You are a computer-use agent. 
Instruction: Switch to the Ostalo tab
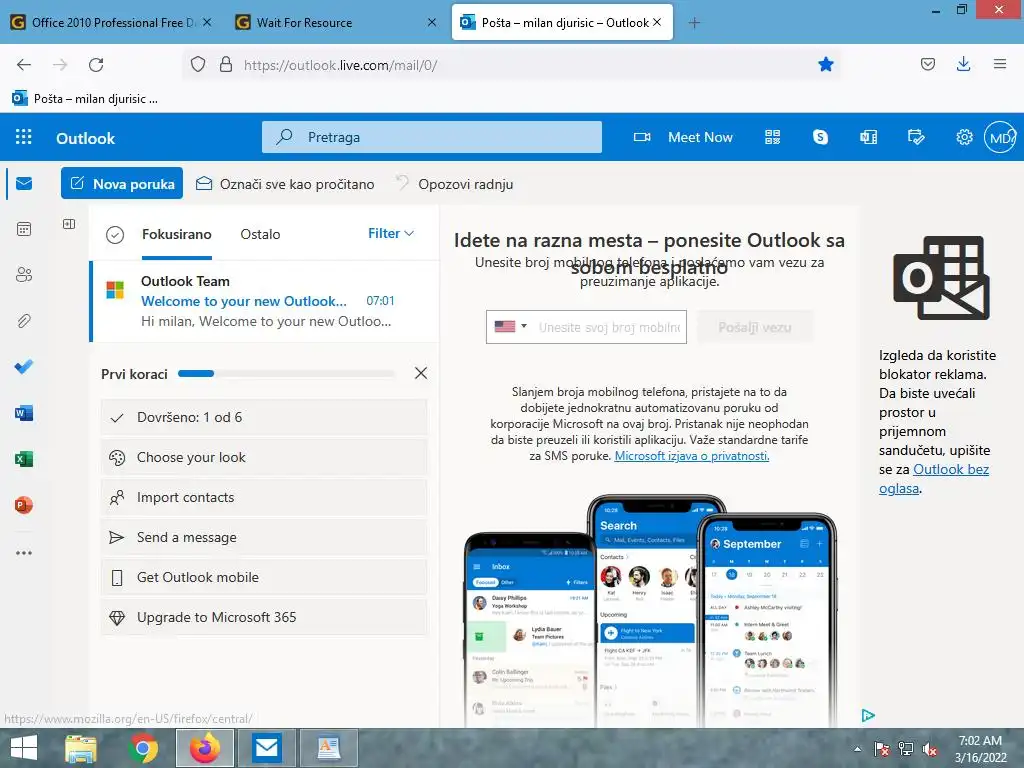point(260,234)
